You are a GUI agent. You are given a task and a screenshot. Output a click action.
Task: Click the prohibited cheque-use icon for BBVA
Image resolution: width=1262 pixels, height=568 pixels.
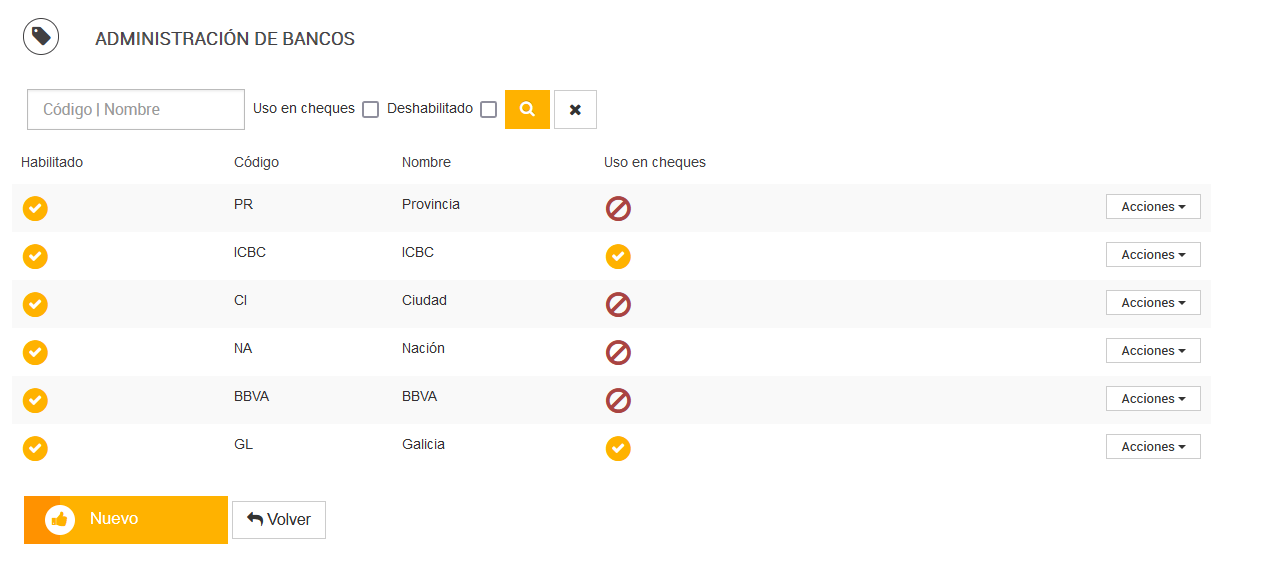(x=618, y=400)
